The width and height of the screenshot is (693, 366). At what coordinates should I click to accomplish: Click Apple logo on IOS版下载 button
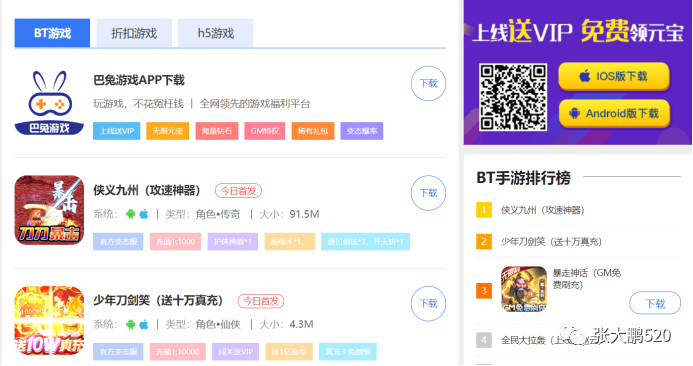click(585, 76)
